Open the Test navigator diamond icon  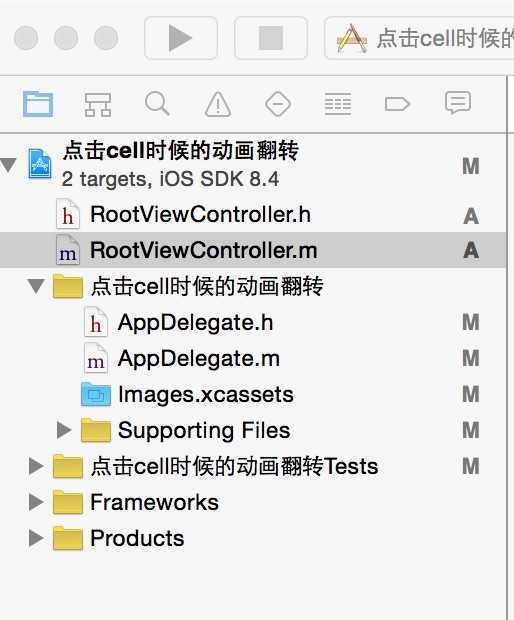[x=278, y=104]
